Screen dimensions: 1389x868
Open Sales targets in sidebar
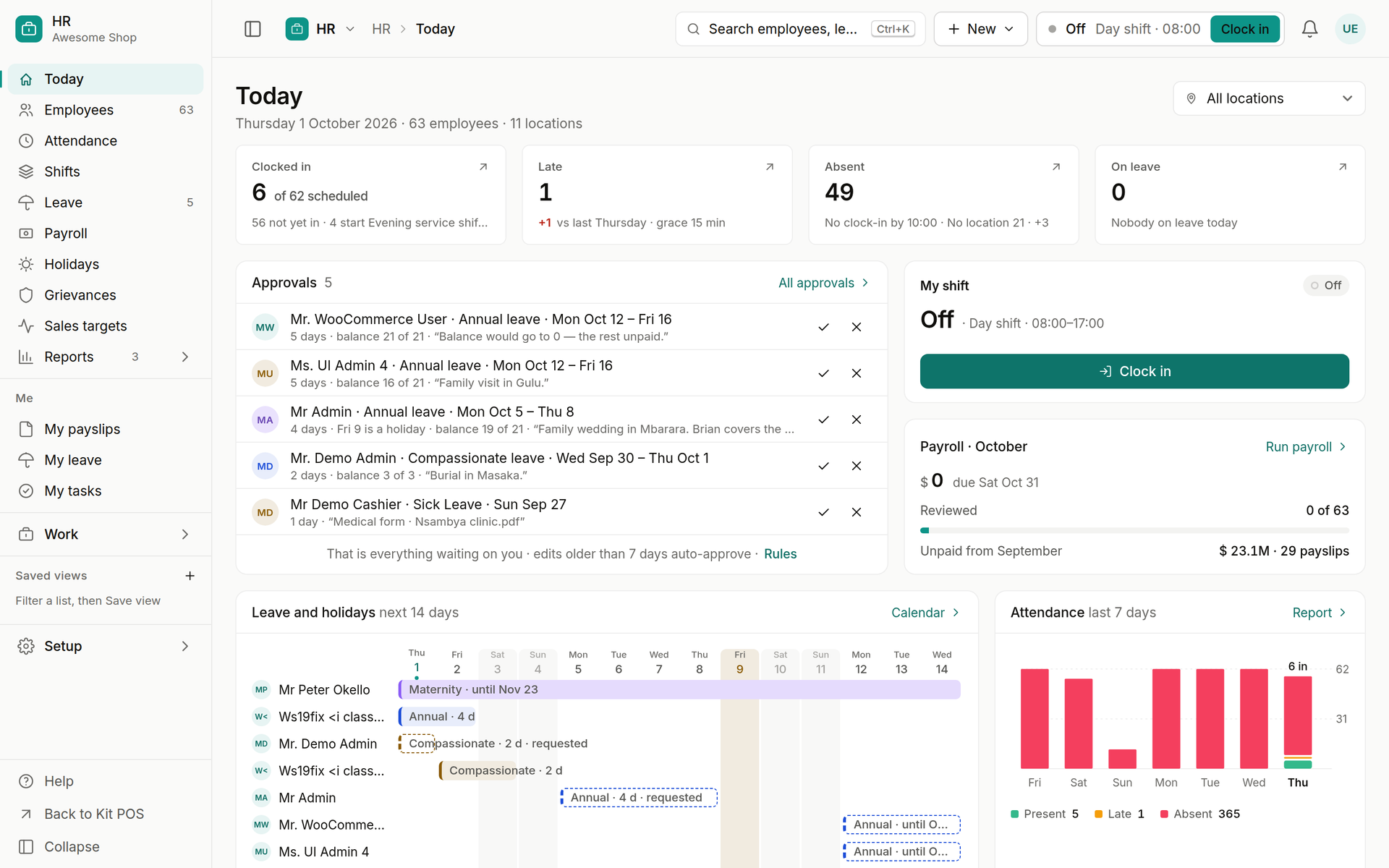[x=106, y=326]
